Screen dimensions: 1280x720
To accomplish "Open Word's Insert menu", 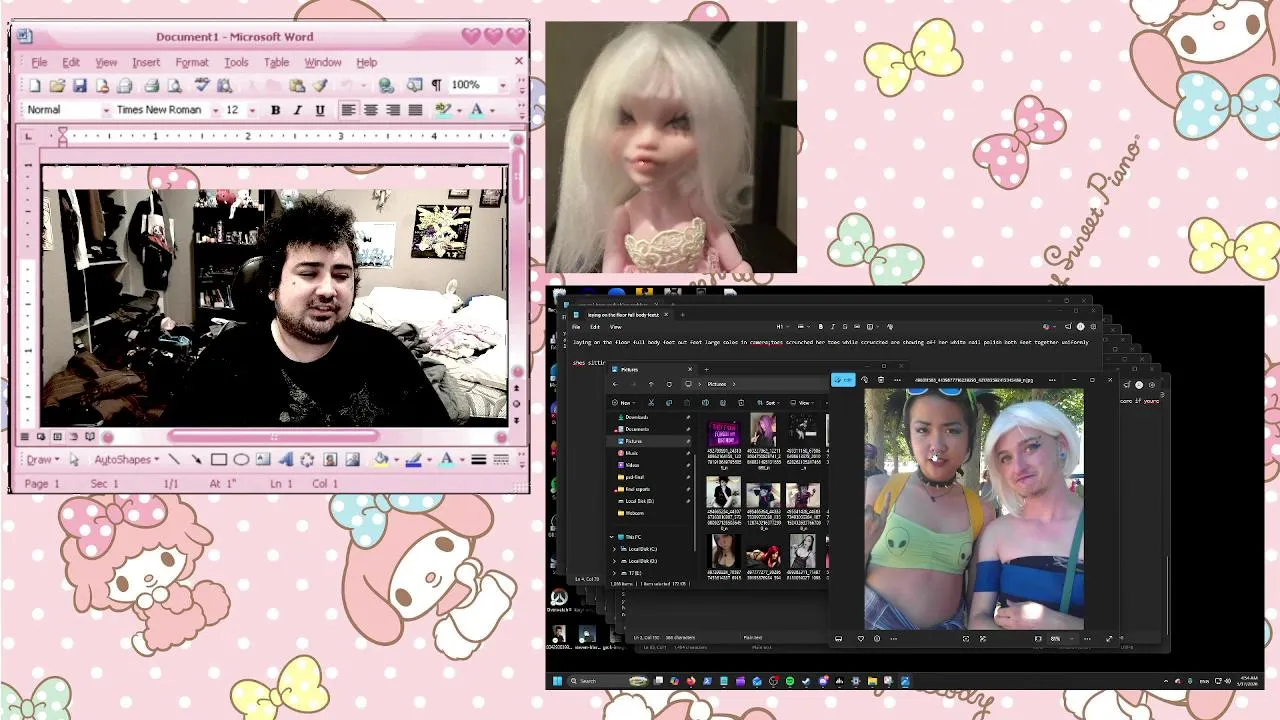I will (x=146, y=62).
